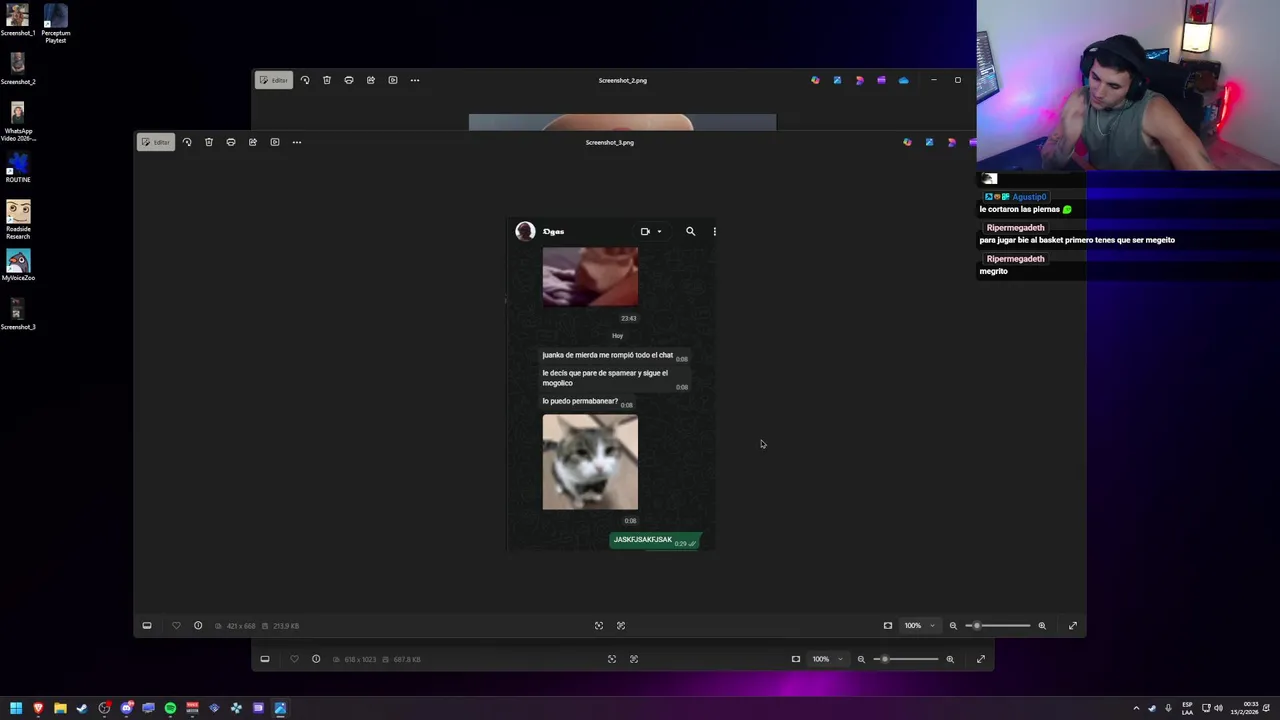The width and height of the screenshot is (1280, 720).
Task: Zoom in on Screenshot_2 window
Action: click(950, 659)
